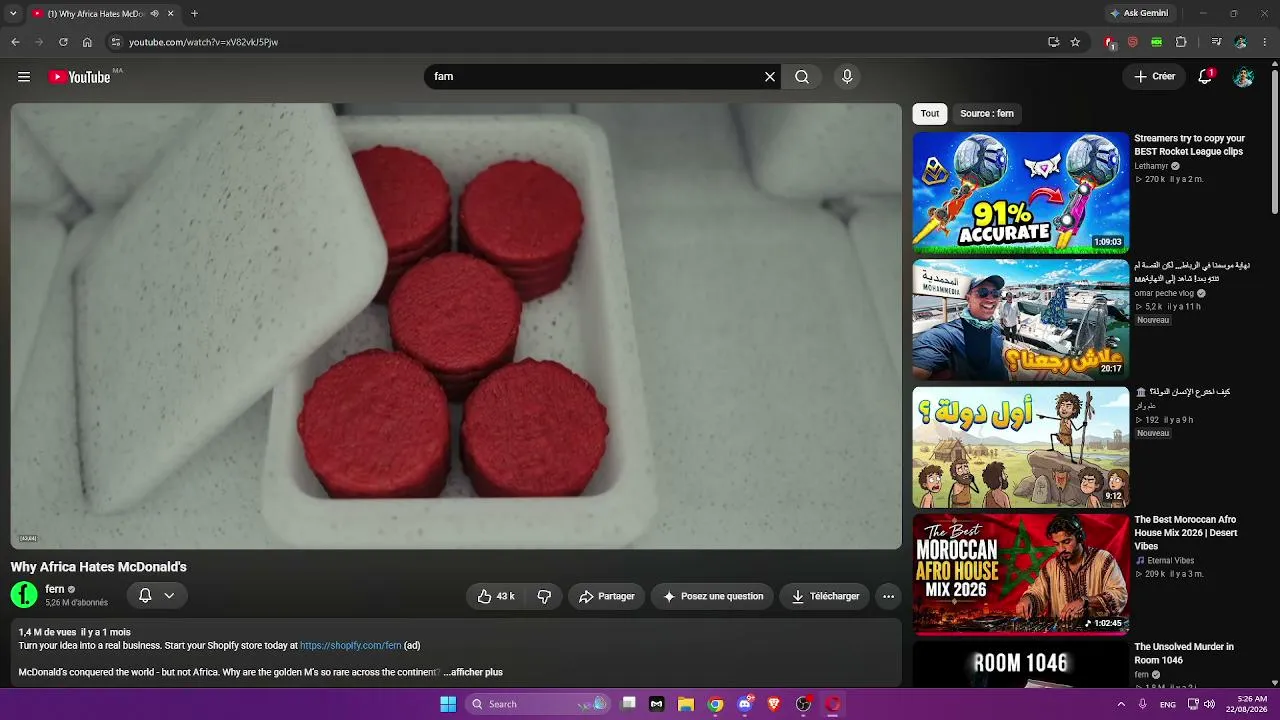The image size is (1280, 720).
Task: Open the Chrome profile avatar
Action: tap(1241, 42)
